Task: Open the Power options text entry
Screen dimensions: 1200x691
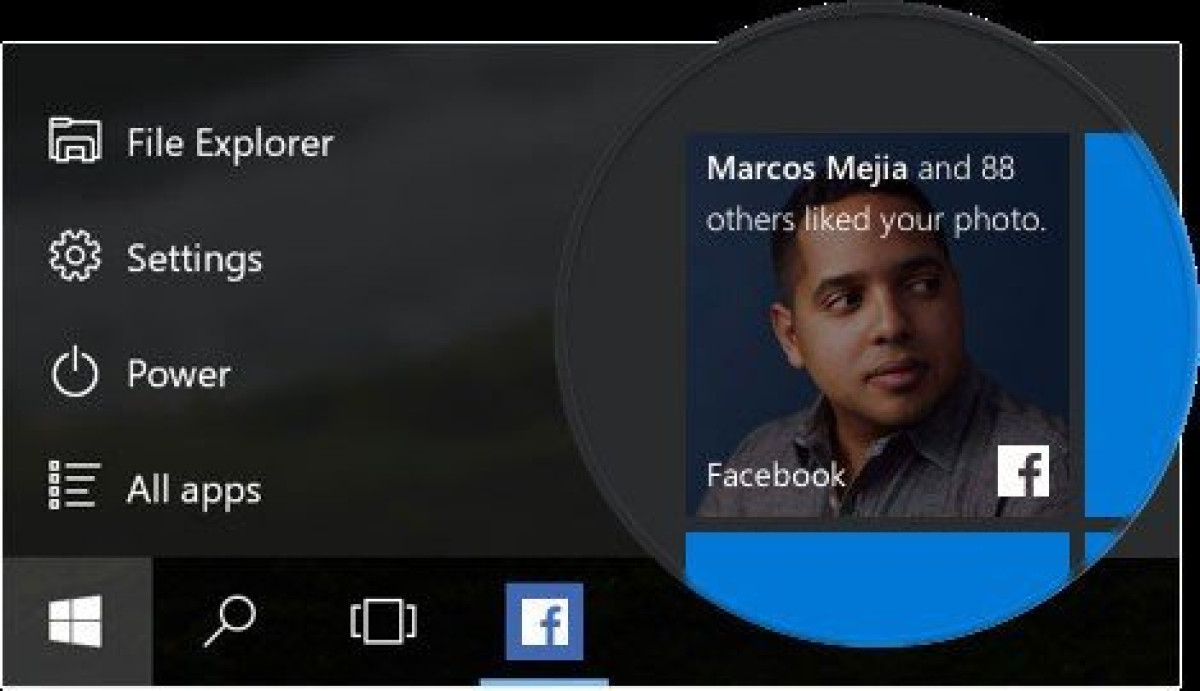Action: coord(179,375)
